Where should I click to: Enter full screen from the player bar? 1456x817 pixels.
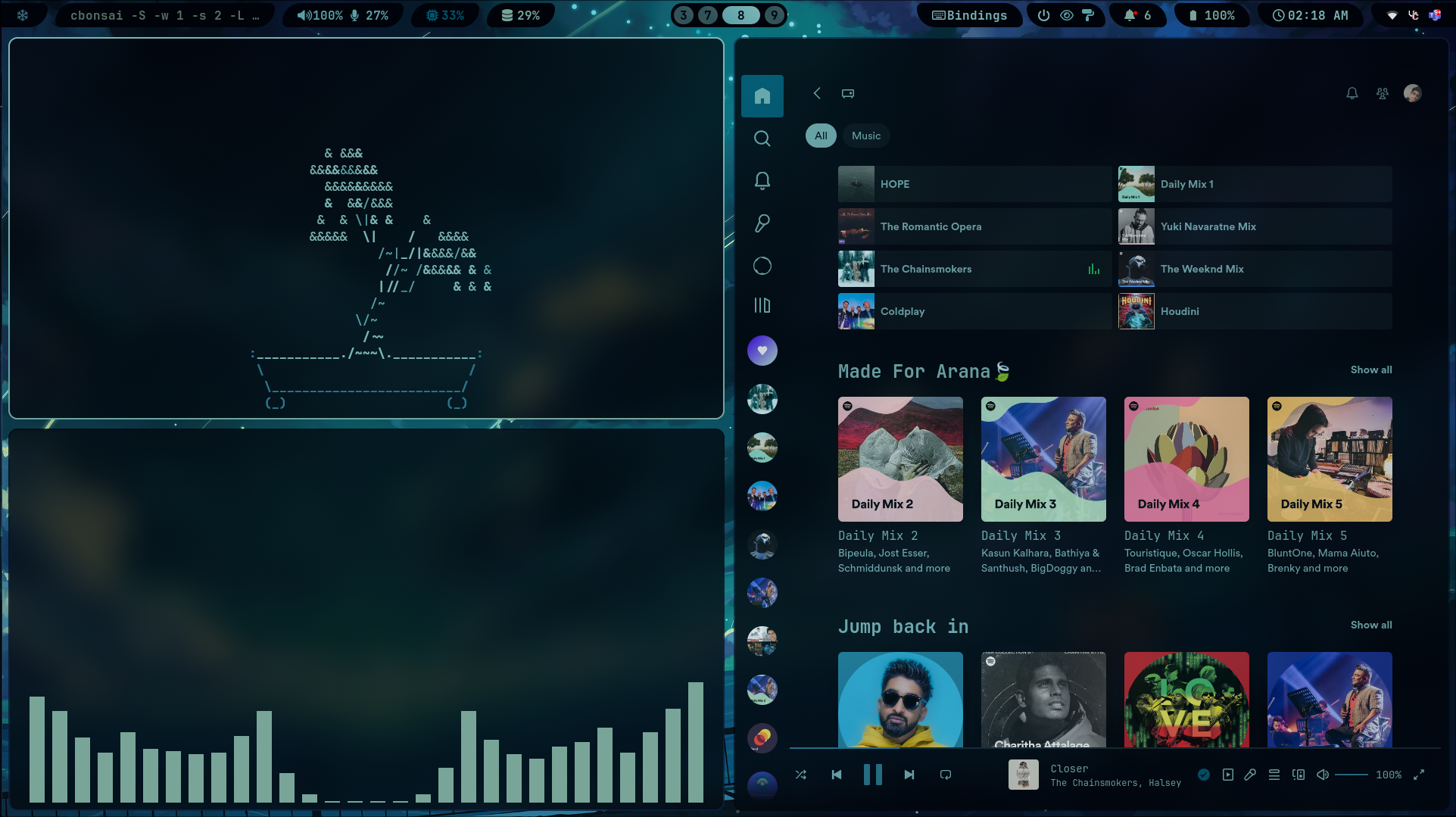(1419, 775)
